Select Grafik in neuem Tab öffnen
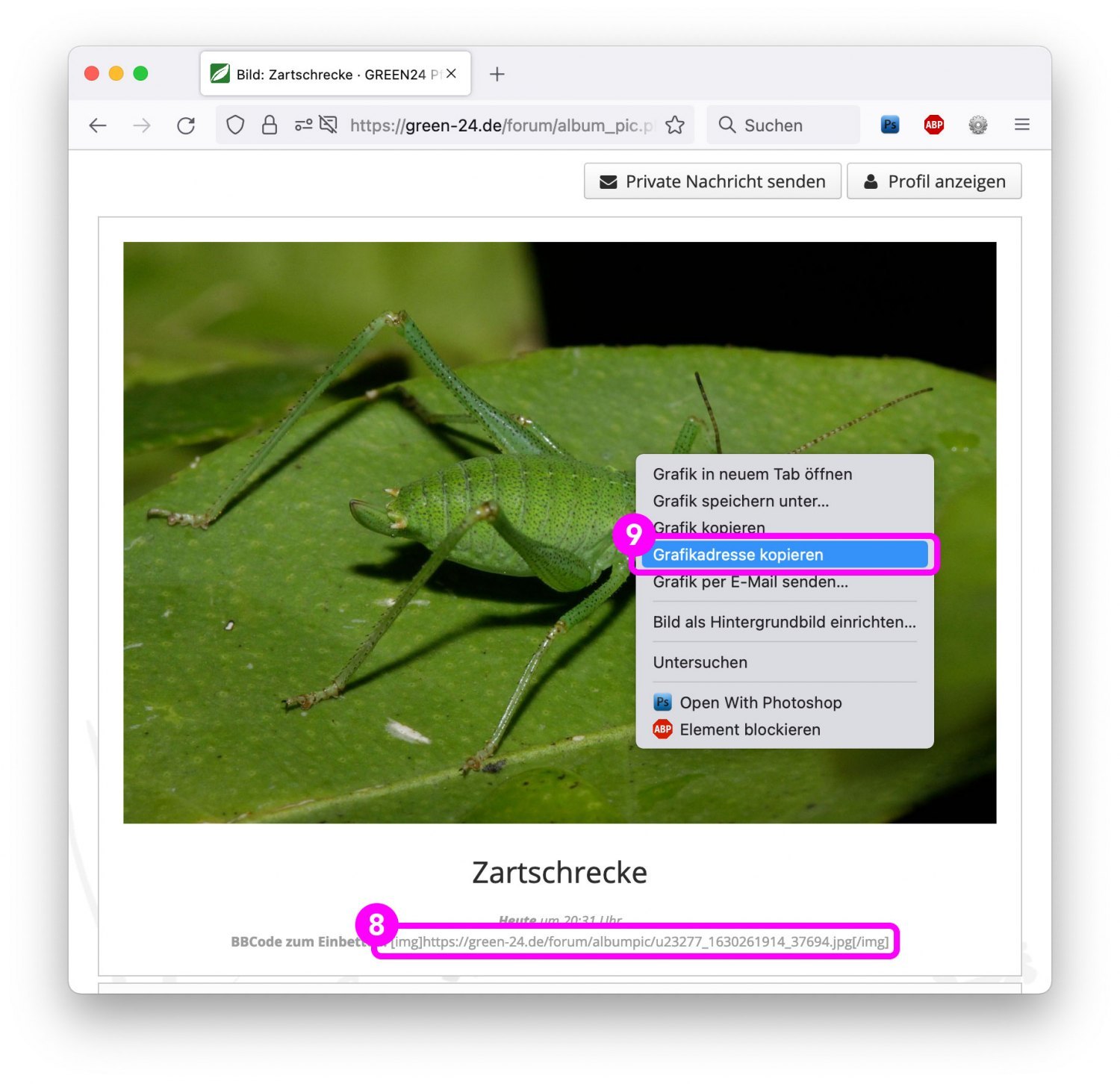This screenshot has width=1120, height=1084. pos(752,474)
